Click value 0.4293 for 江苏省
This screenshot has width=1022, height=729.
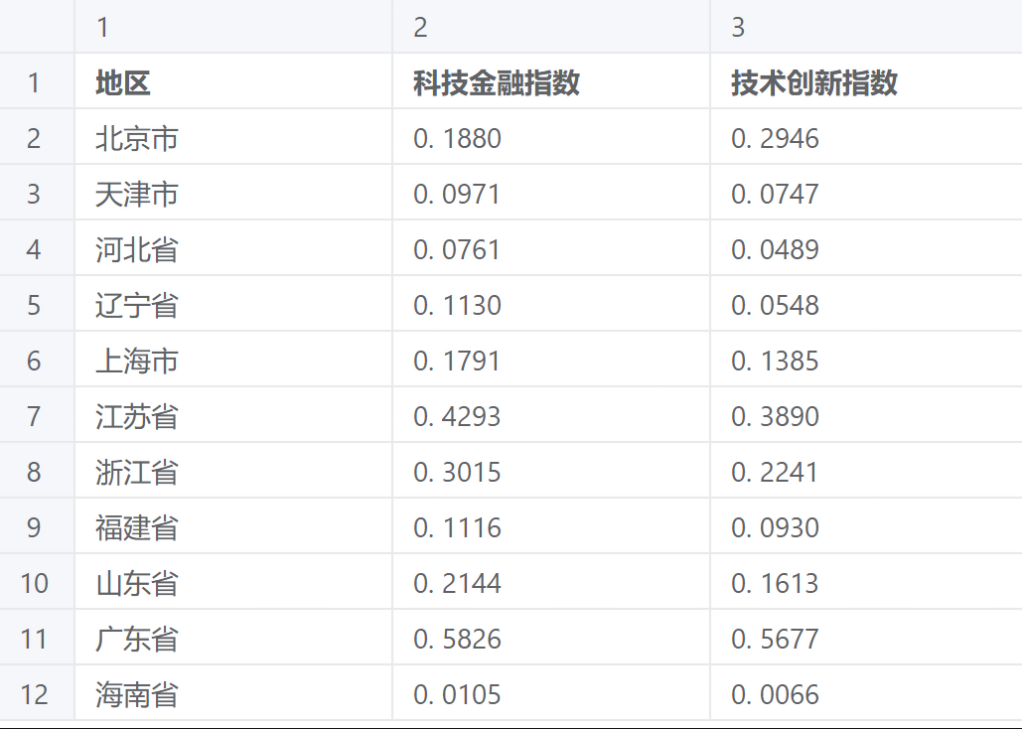457,416
